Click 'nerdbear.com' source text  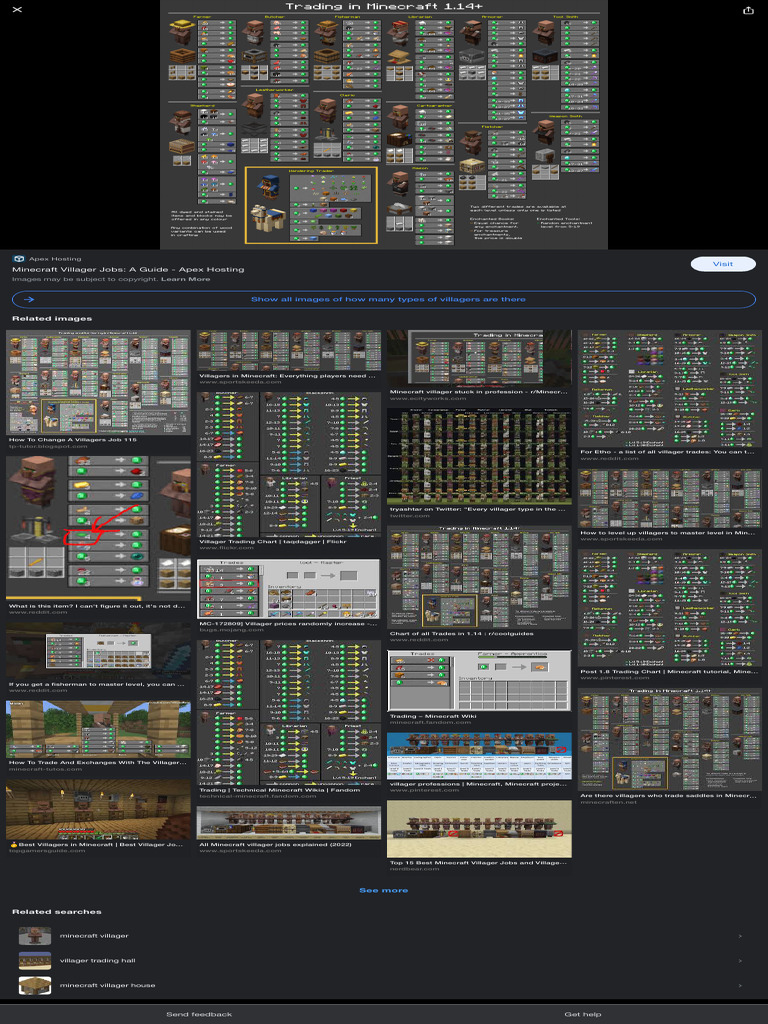(415, 869)
